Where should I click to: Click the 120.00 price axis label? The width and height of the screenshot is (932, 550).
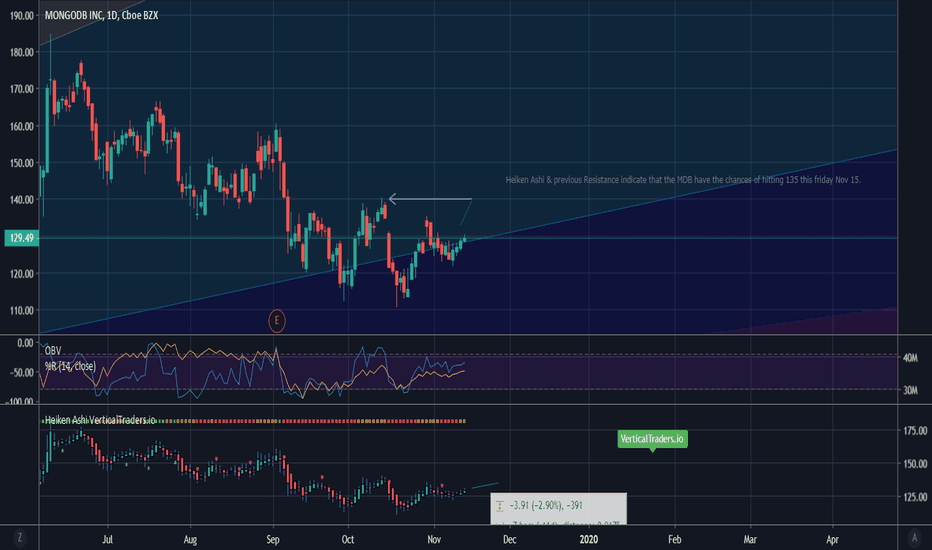[x=22, y=274]
